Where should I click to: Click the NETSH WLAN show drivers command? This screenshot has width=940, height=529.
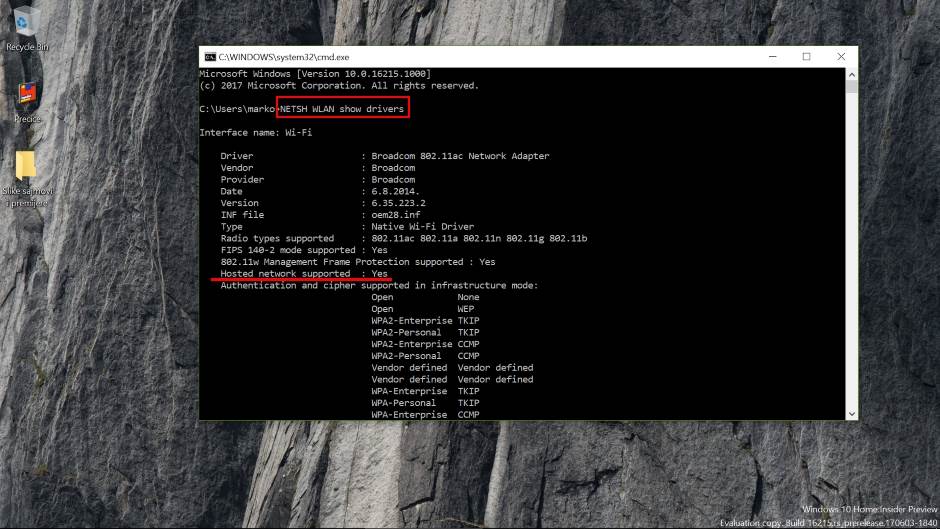point(342,108)
